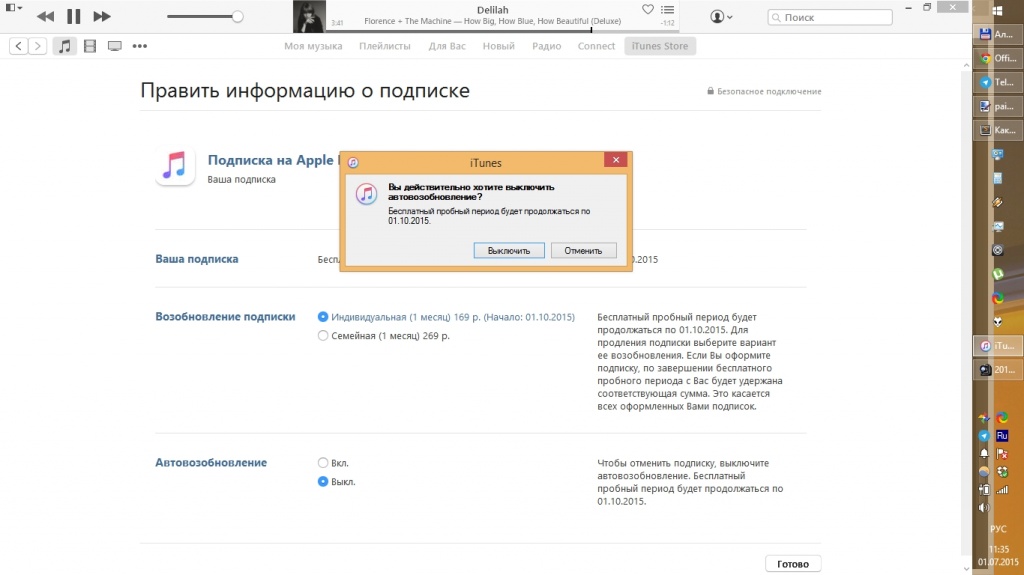This screenshot has width=1024, height=575.
Task: Switch to the Music library icon
Action: tap(64, 46)
